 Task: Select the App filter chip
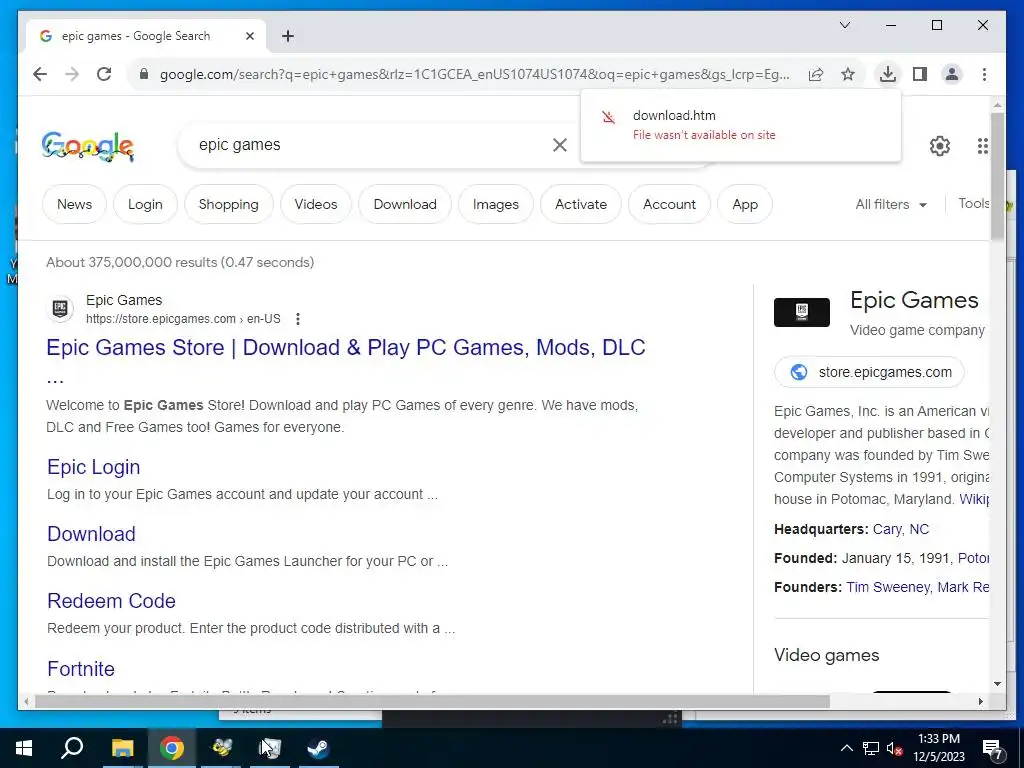745,204
